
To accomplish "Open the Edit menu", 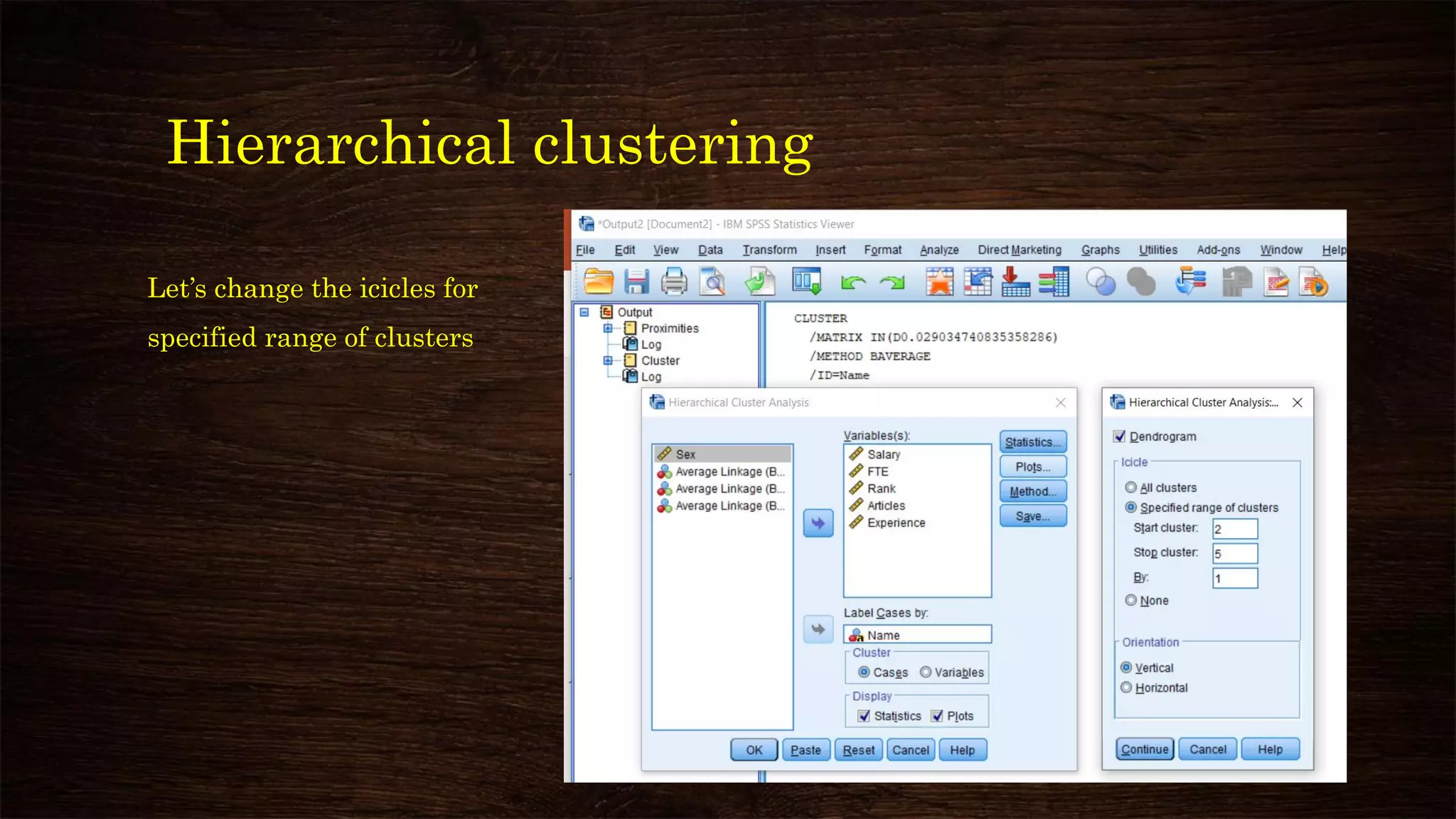I will pyautogui.click(x=625, y=250).
